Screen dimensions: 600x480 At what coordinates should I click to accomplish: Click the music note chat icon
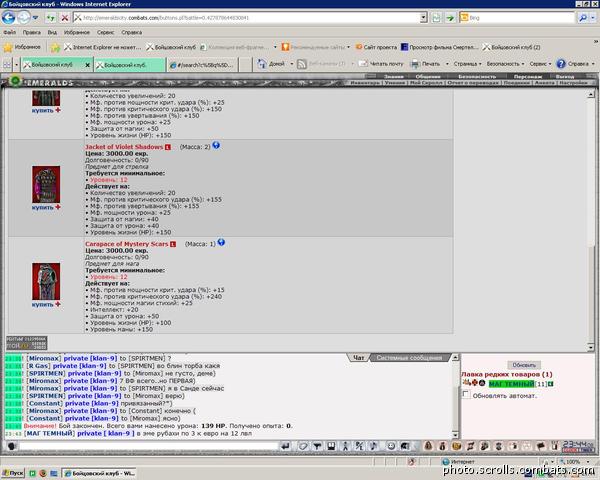pos(373,446)
